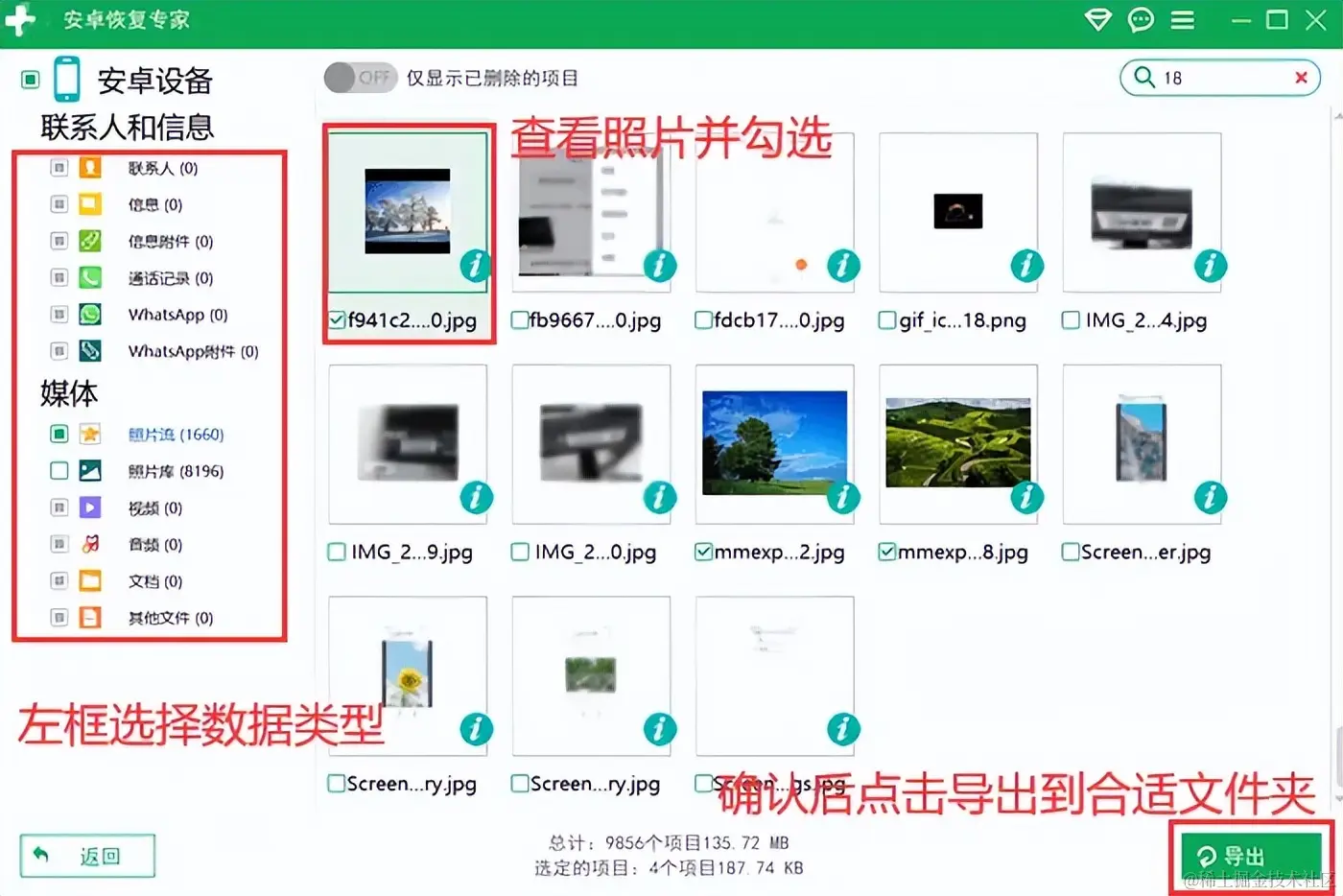Open the snowy trees thumbnail f941c2....0.jpg

[x=408, y=211]
